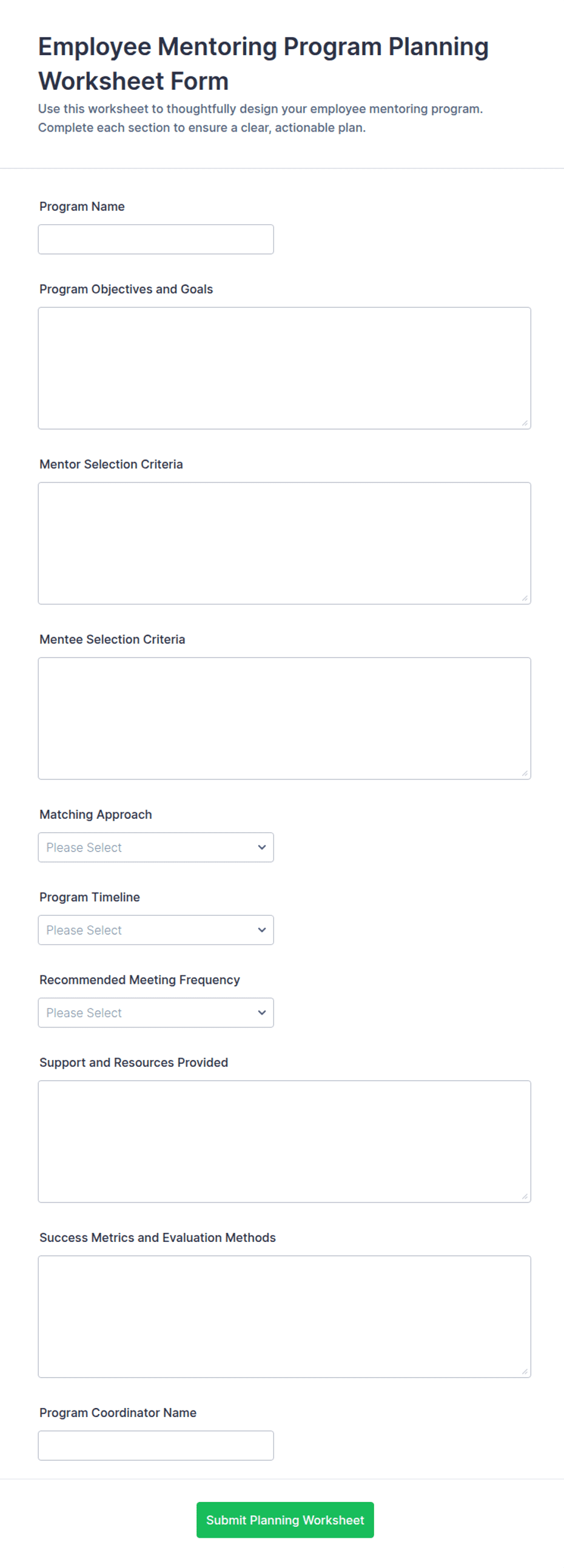Click the Program Name text field
Image resolution: width=564 pixels, height=1568 pixels.
[156, 239]
